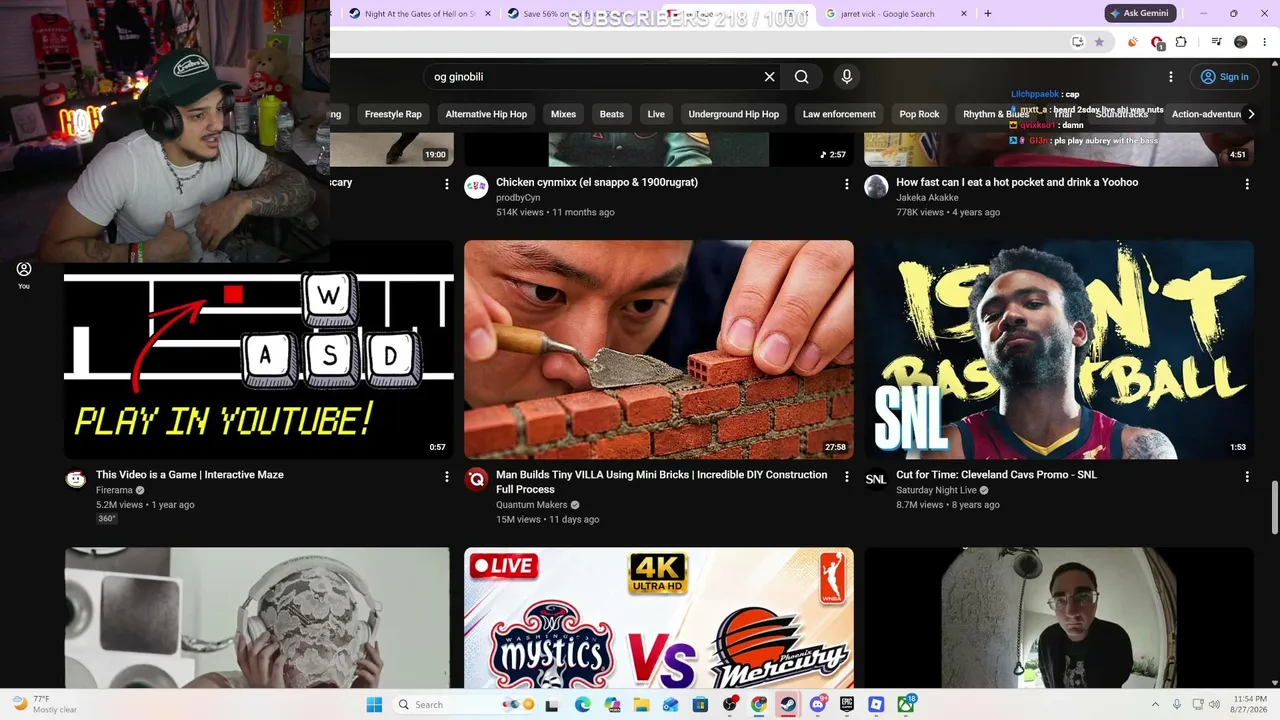Open Microsoft Edge from taskbar
The image size is (1280, 720).
(583, 704)
